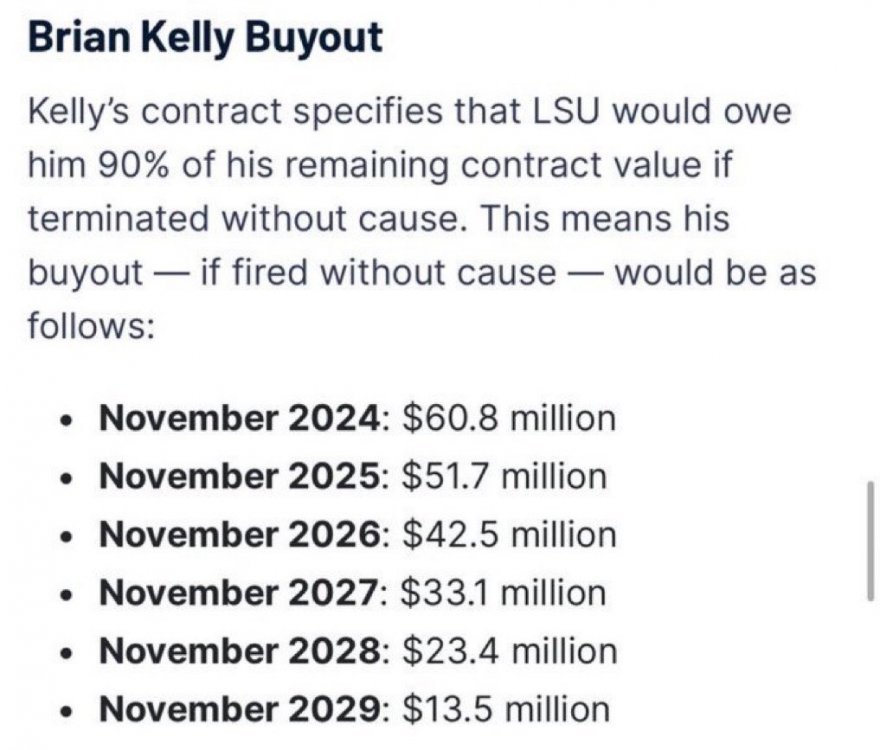The width and height of the screenshot is (880, 750).
Task: Click the "$60.8 million" amount
Action: click(x=509, y=417)
